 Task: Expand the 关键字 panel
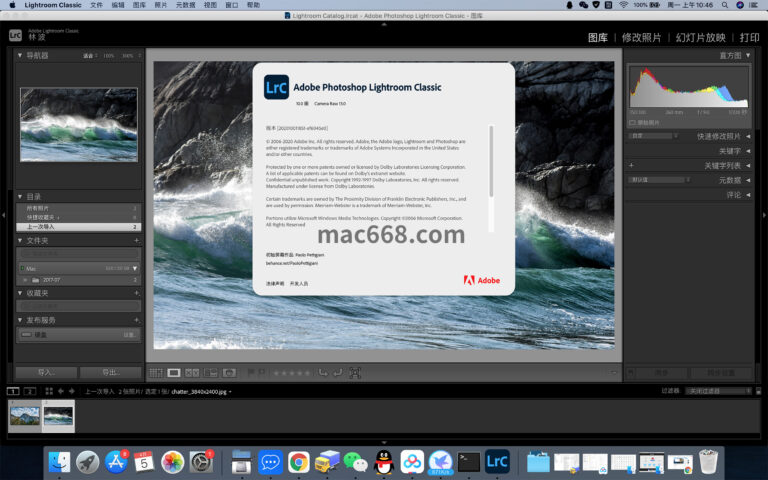(x=748, y=151)
